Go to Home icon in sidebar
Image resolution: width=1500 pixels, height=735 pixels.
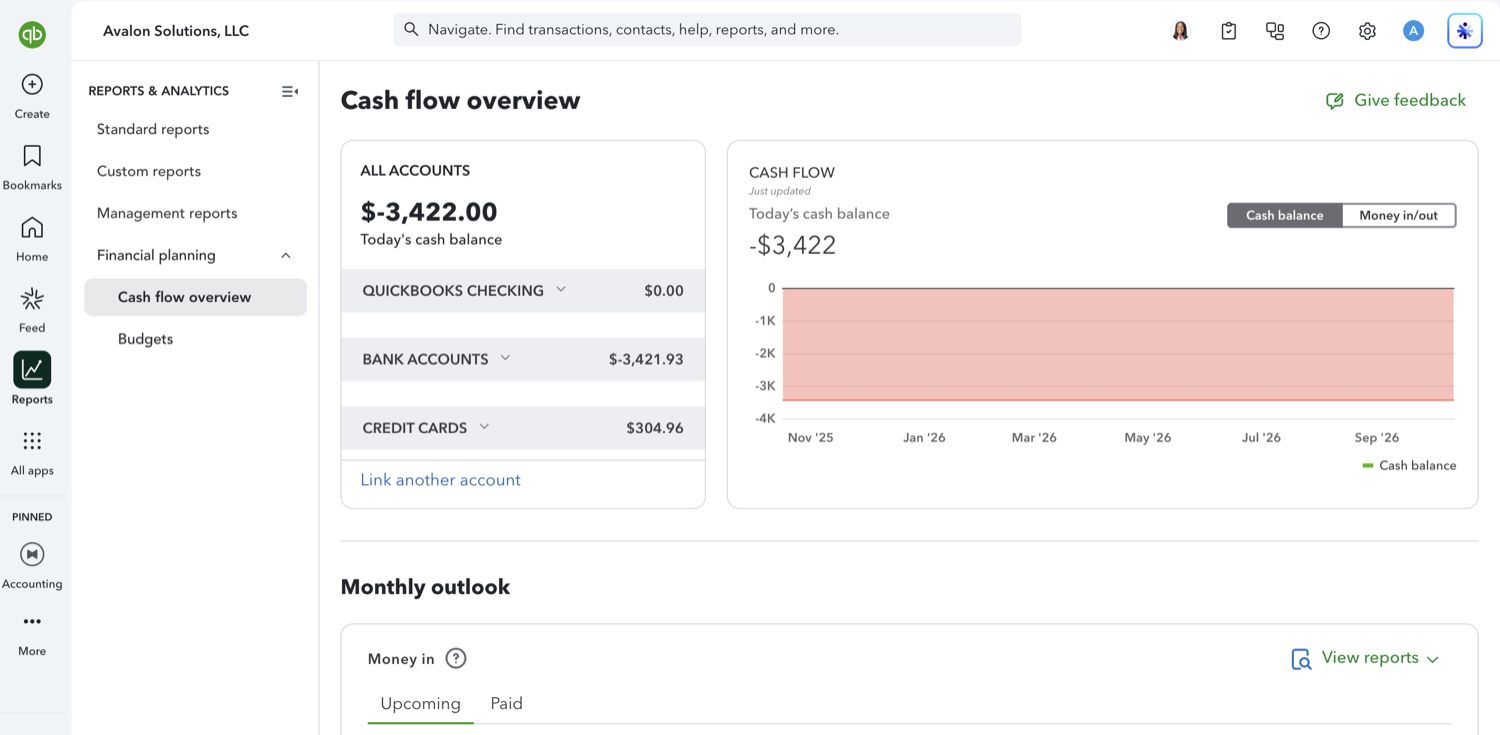point(32,228)
